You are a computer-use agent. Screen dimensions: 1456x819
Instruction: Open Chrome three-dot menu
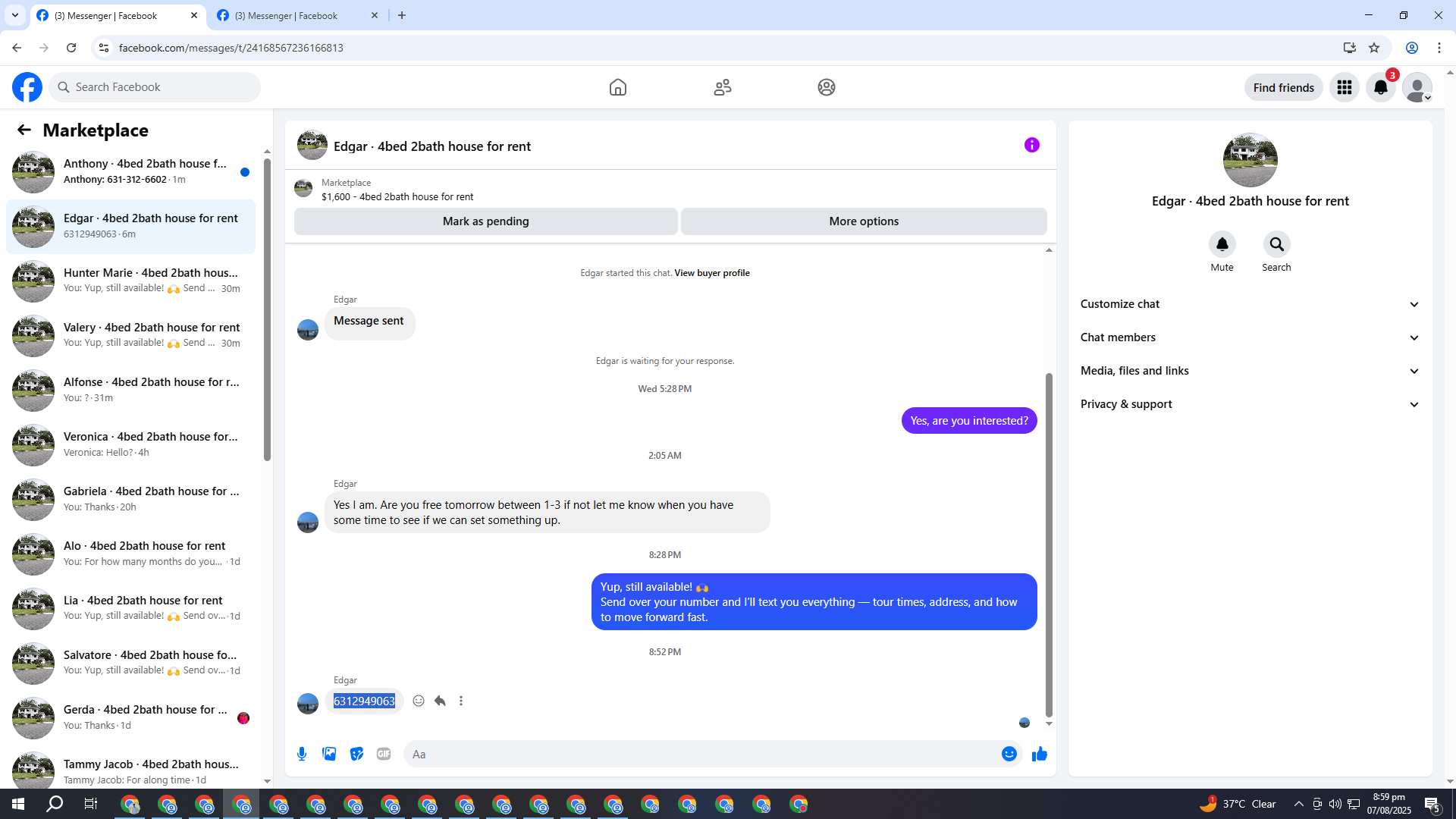[1439, 48]
